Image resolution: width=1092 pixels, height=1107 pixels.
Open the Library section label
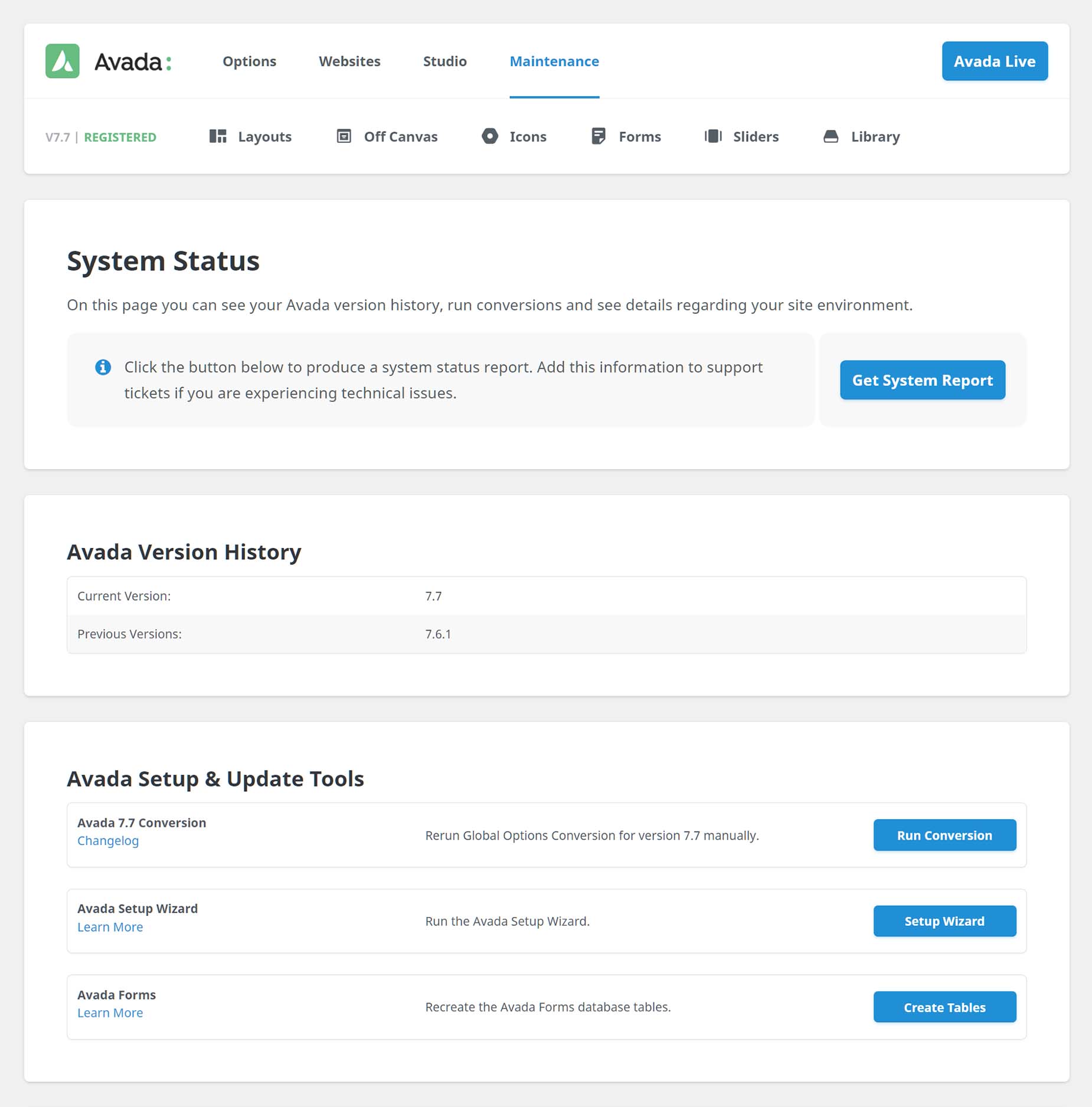[x=875, y=137]
